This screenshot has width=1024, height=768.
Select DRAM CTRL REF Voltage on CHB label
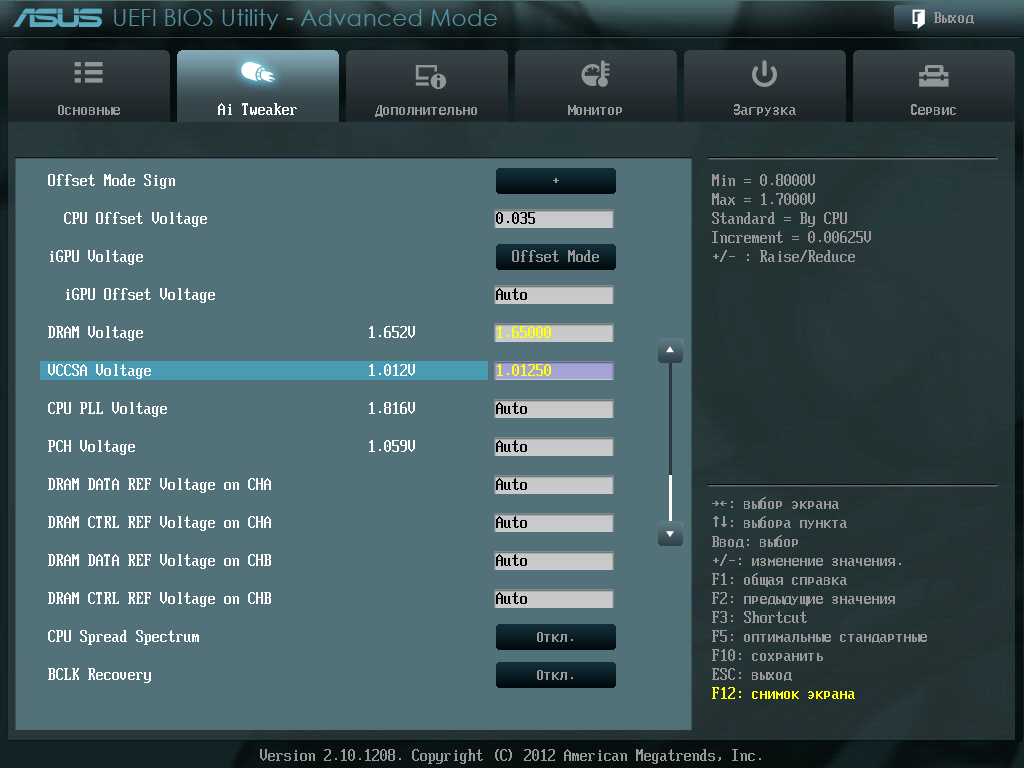point(159,598)
